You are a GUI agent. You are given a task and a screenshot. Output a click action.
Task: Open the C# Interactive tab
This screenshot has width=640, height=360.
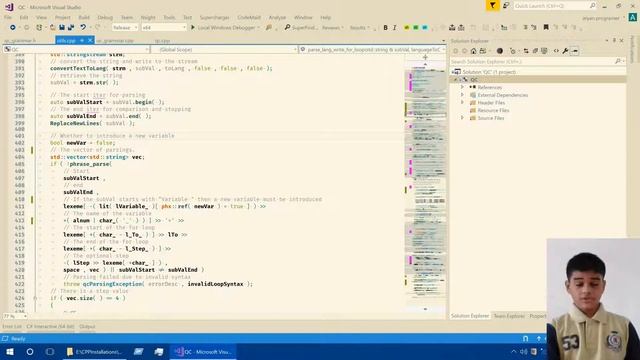click(x=50, y=327)
